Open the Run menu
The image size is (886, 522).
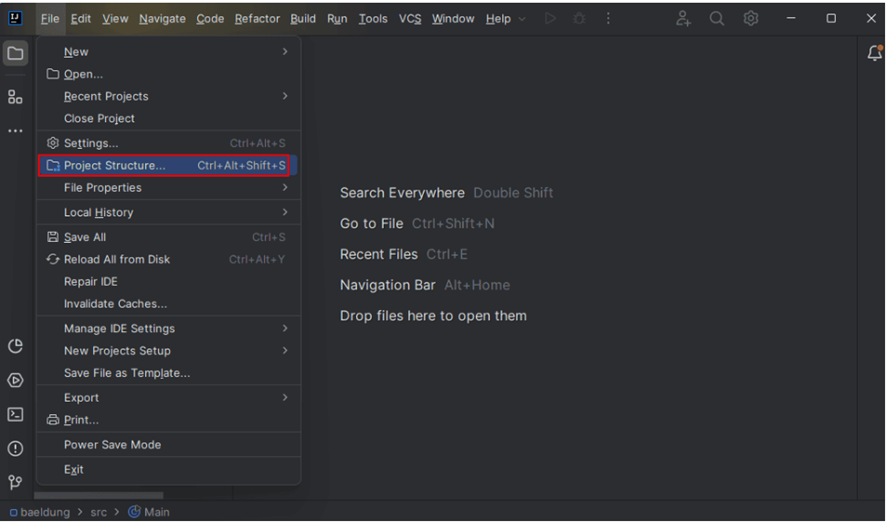(337, 19)
